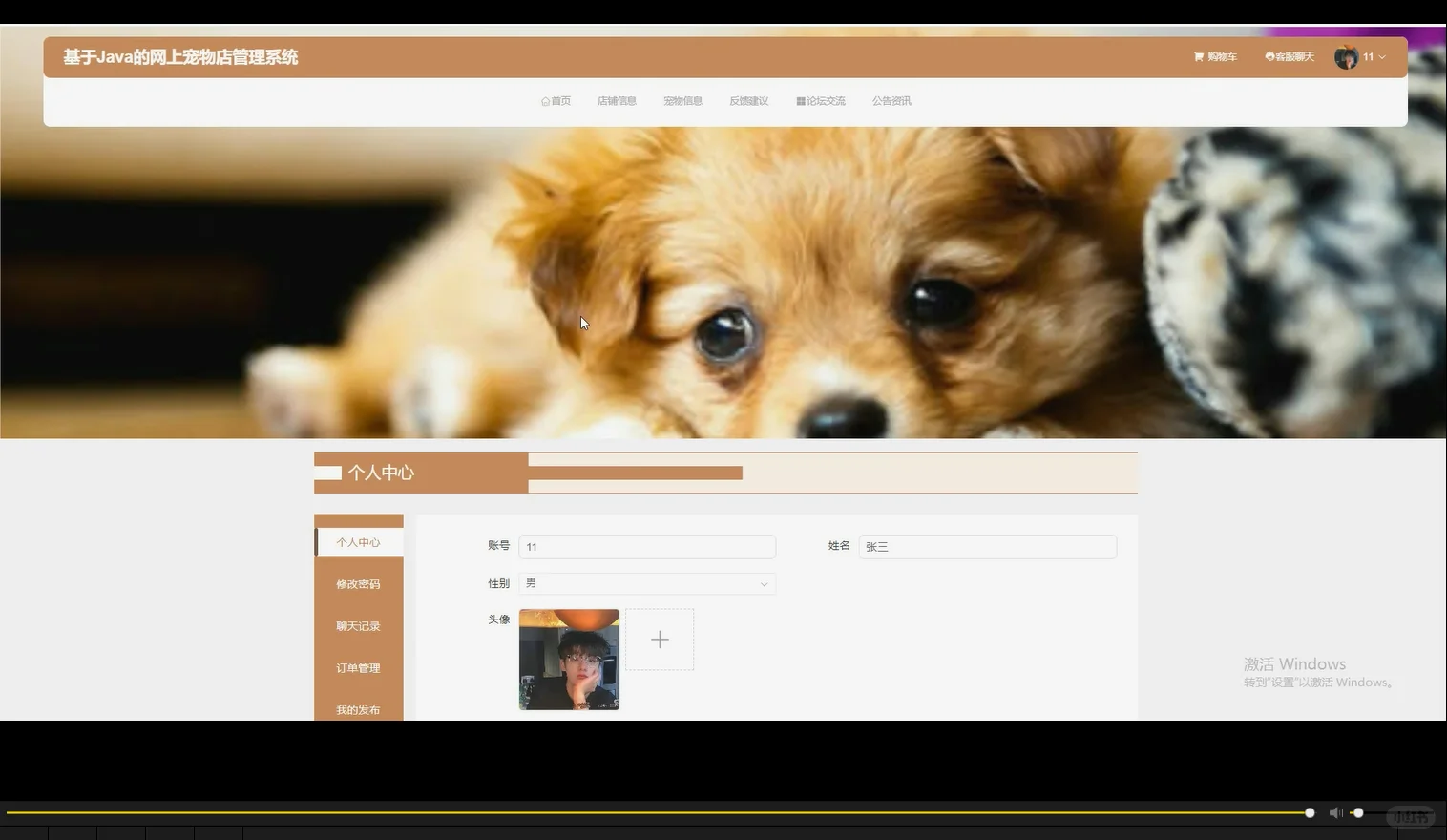This screenshot has width=1447, height=840.
Task: Expand the user menu arrow next to 11
Action: click(1382, 57)
